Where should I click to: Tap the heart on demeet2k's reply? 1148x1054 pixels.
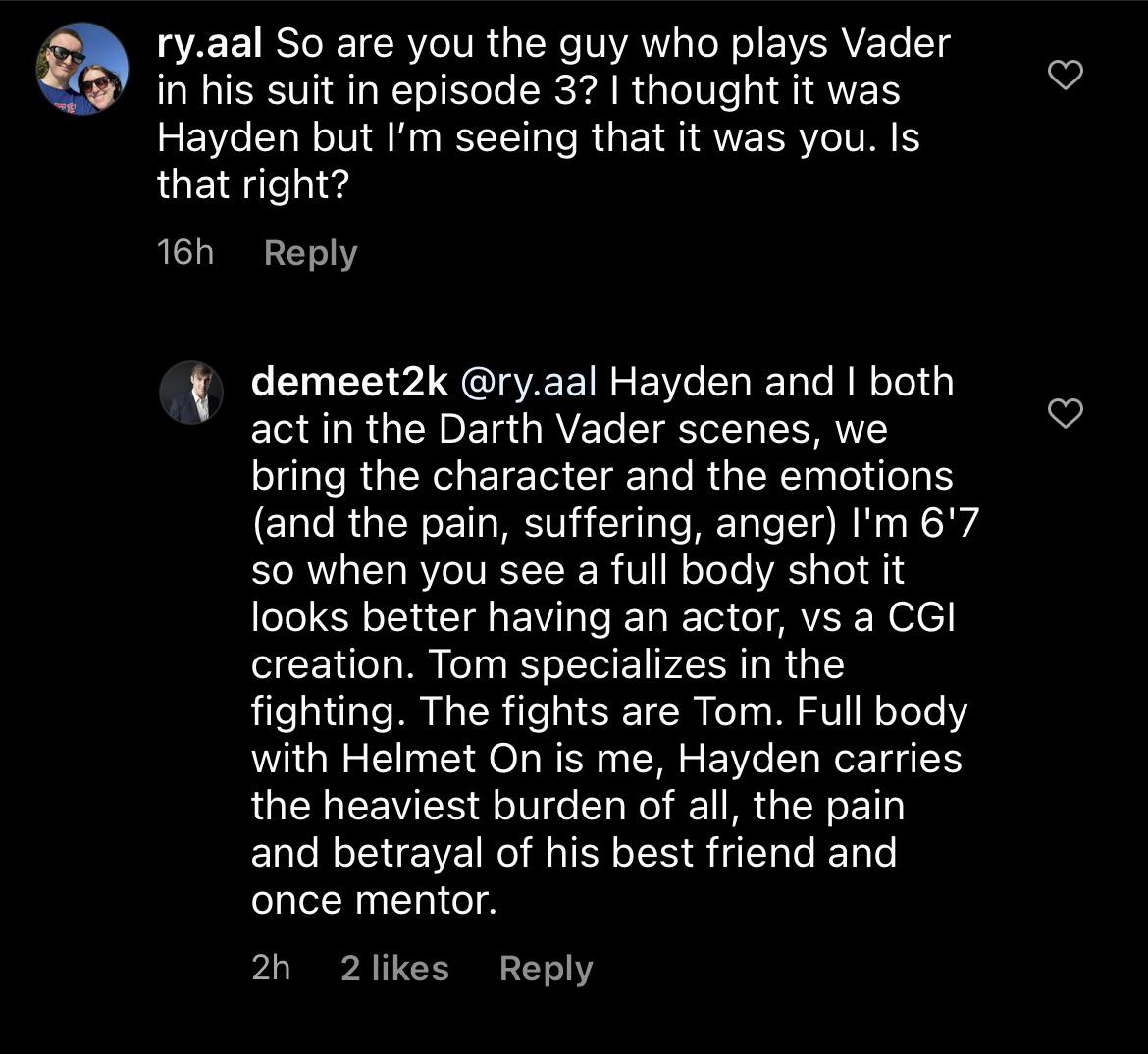1066,413
